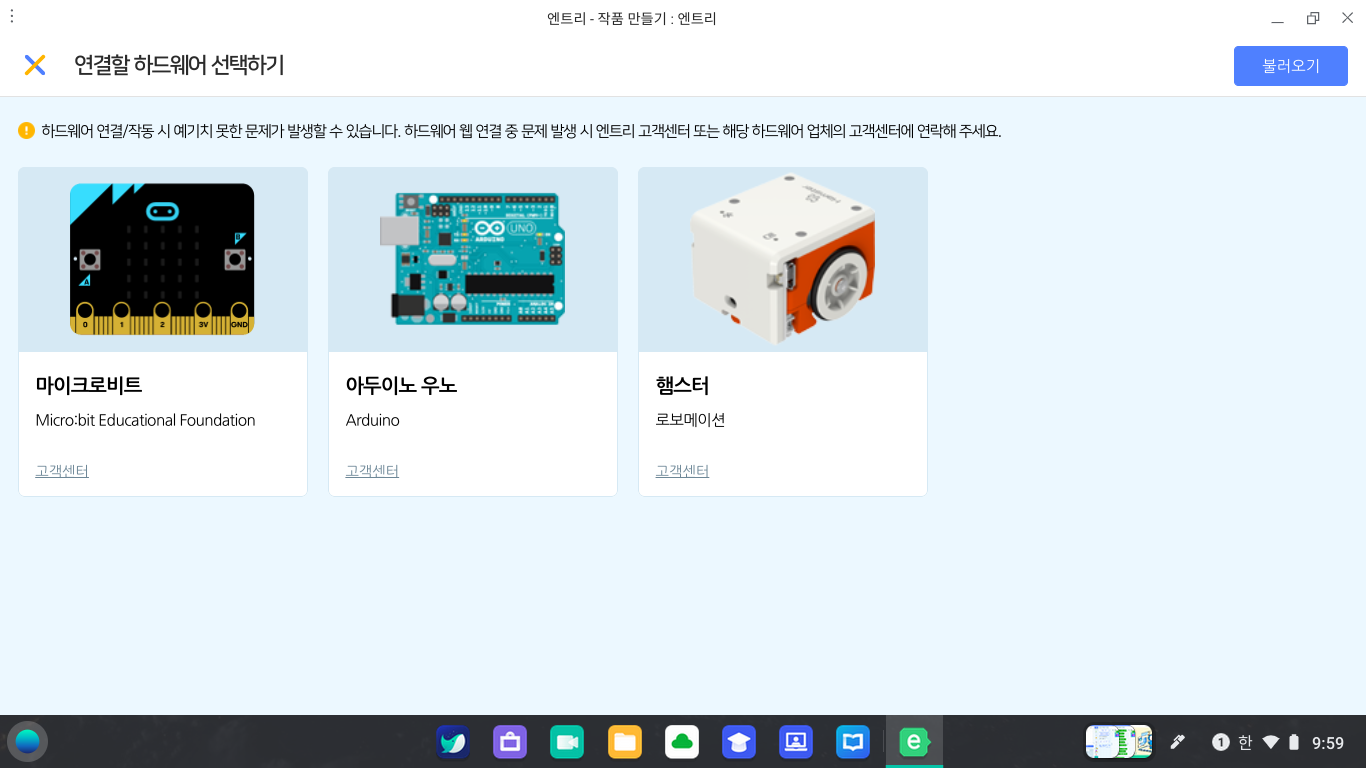Open 고객센터 link on the 아두이노 우노 card

pos(372,471)
